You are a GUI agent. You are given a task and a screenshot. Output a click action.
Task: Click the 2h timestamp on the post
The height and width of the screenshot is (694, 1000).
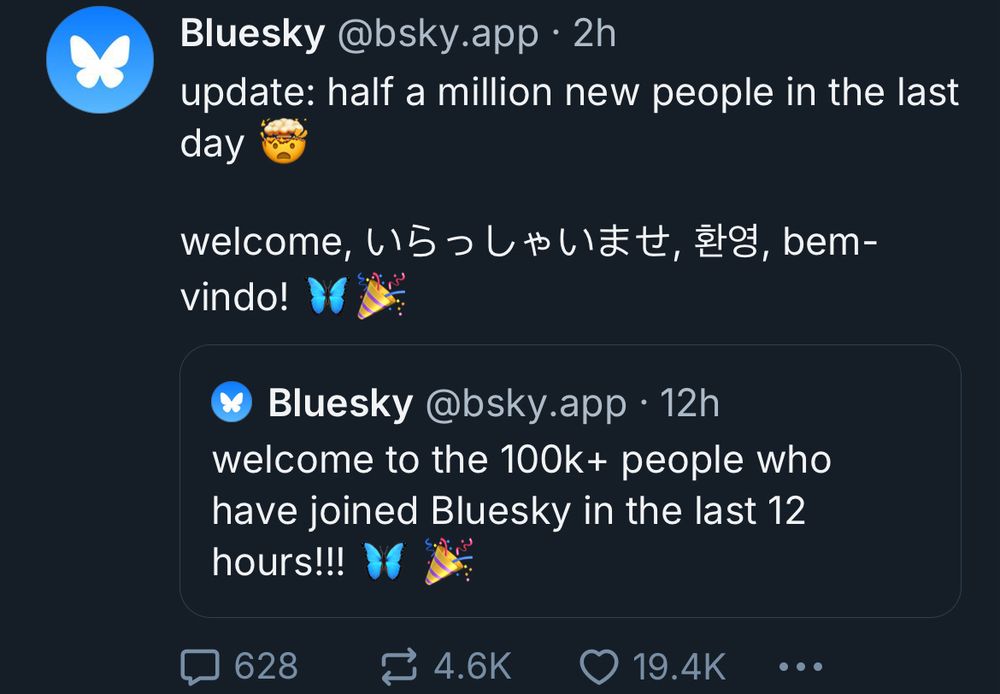[594, 34]
